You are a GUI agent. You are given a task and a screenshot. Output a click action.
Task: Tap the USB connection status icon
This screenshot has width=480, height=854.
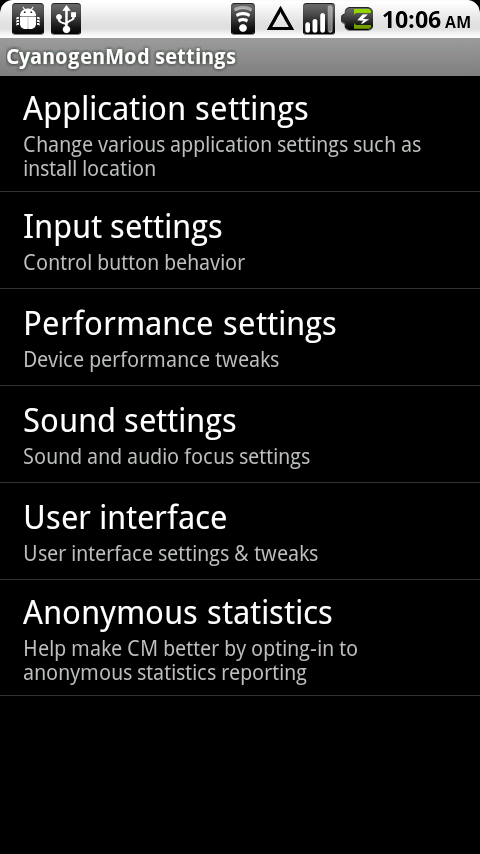point(66,19)
